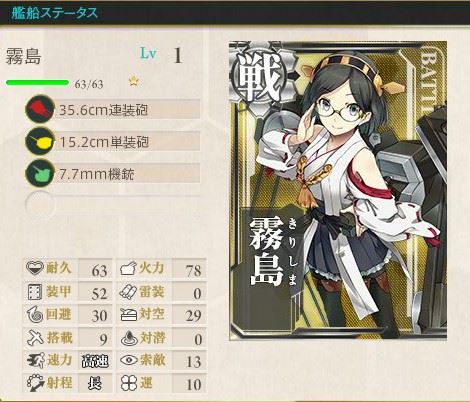Image resolution: width=470 pixels, height=402 pixels.
Task: Click the 霧島 ship card portrait
Action: (x=338, y=191)
